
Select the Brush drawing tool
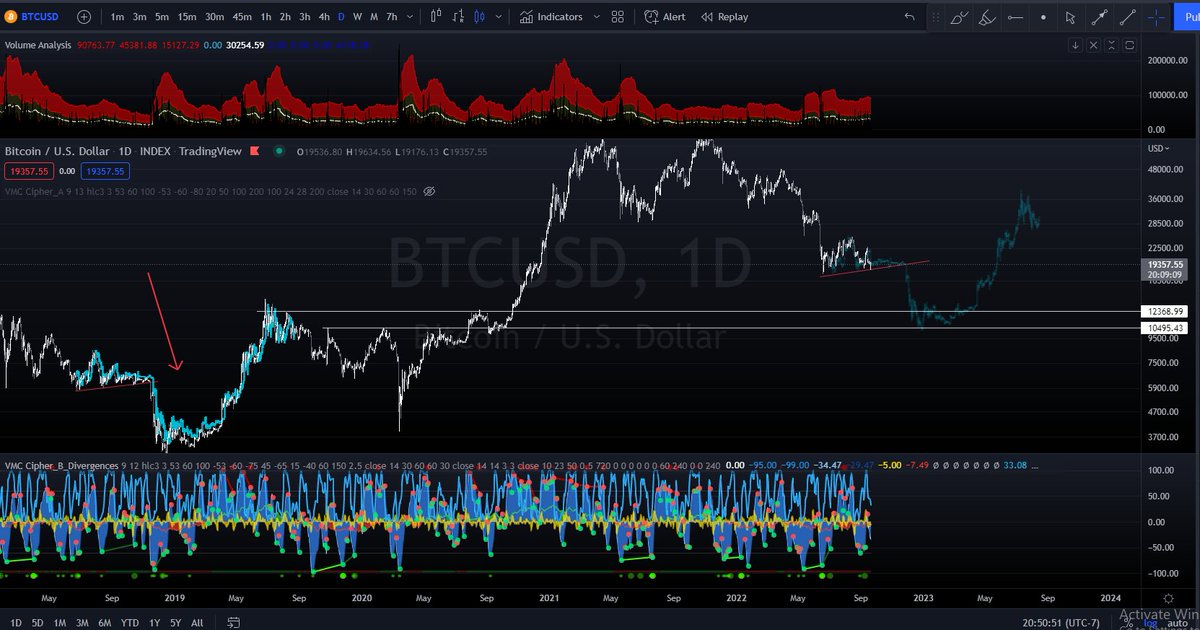coord(959,17)
